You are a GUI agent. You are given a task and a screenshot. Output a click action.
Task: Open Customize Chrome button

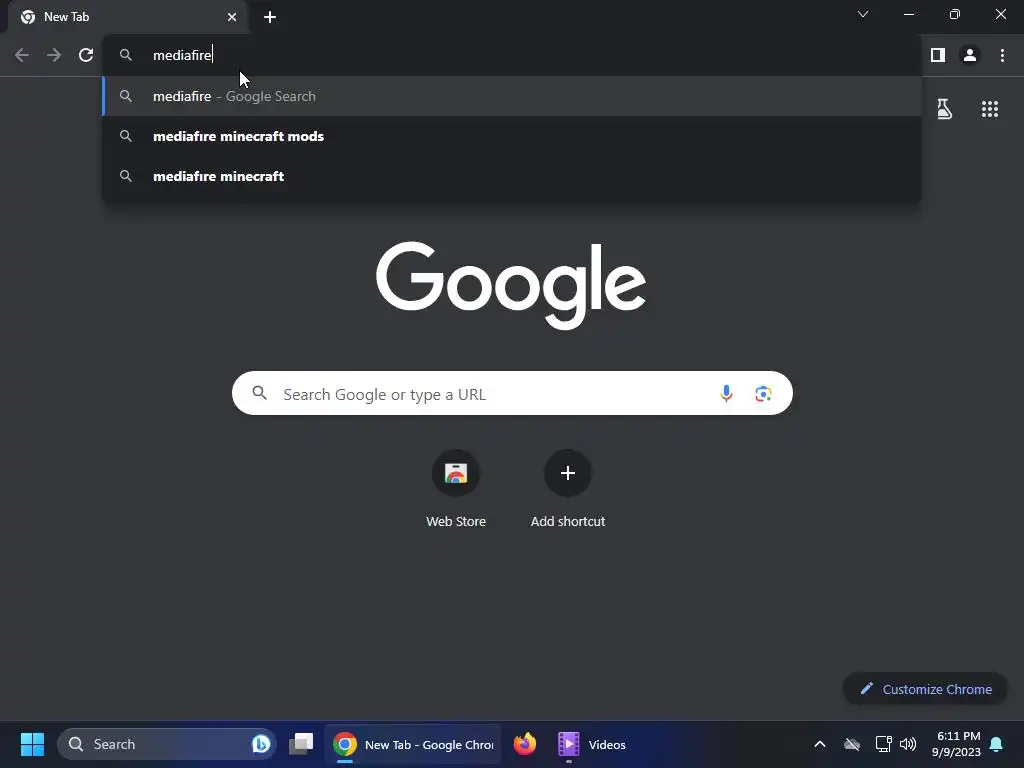[925, 689]
